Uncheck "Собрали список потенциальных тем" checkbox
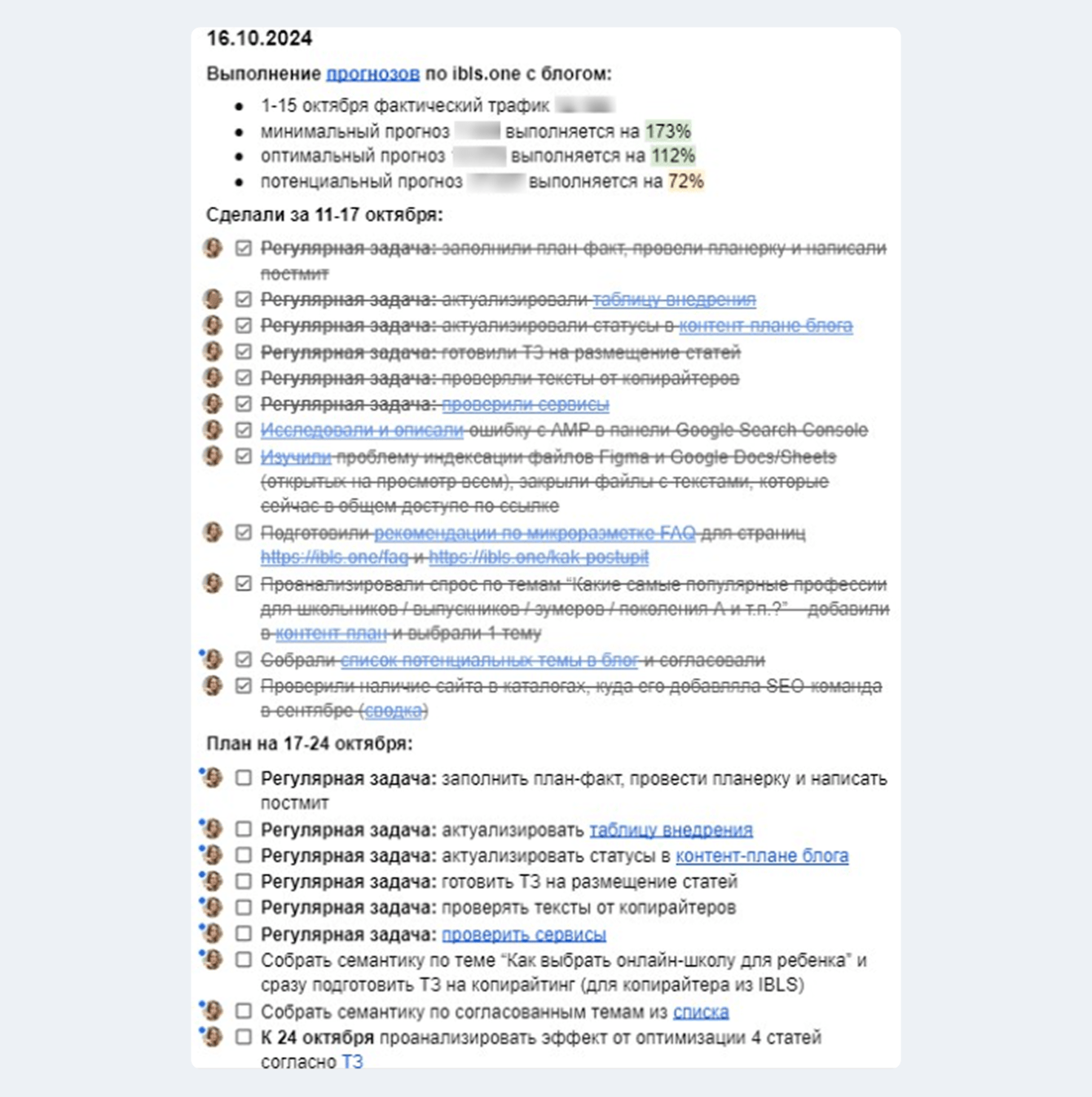This screenshot has height=1097, width=1092. [x=244, y=659]
